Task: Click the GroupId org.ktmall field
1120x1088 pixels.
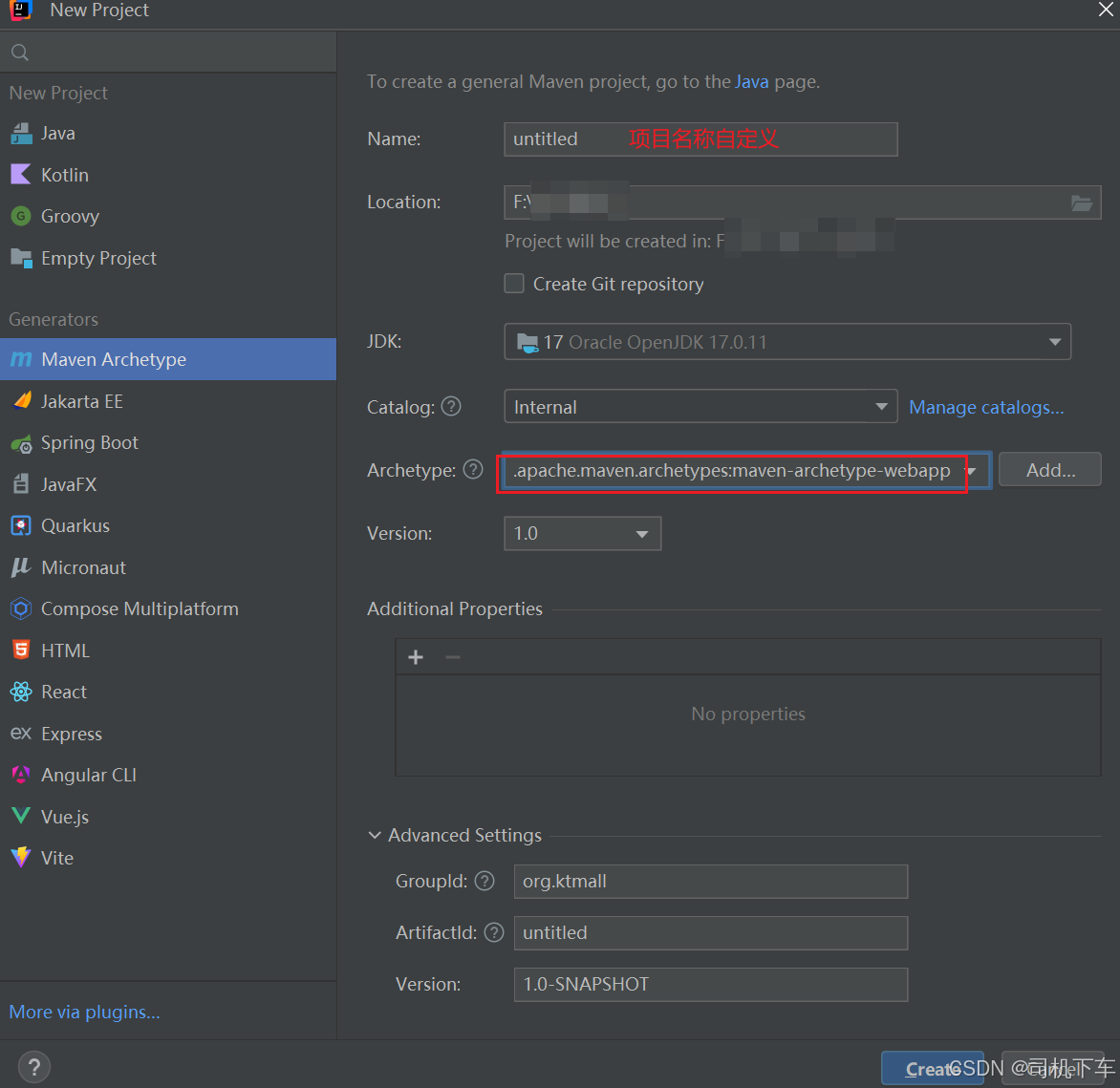Action: tap(711, 882)
